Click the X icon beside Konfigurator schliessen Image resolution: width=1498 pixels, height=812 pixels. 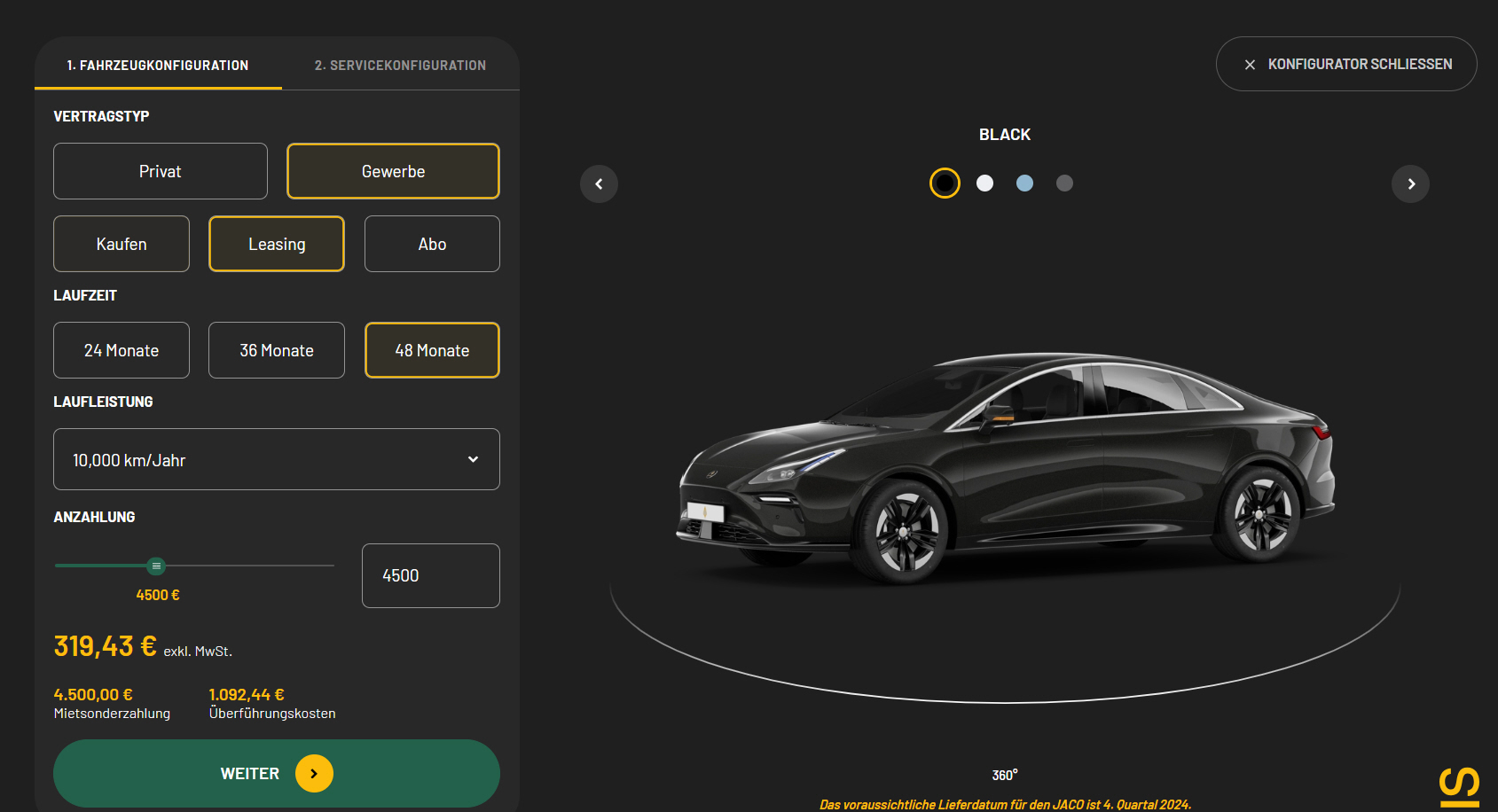(1250, 65)
